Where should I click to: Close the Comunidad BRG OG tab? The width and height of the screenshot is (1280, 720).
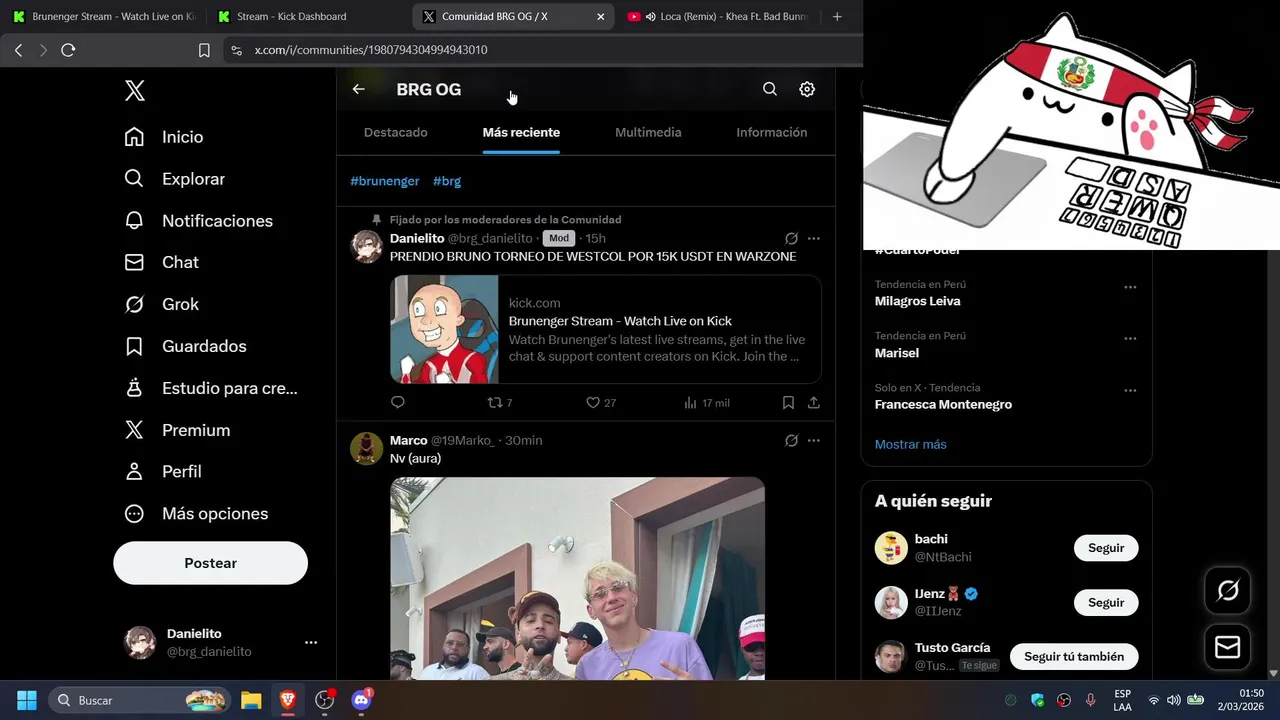click(x=600, y=17)
